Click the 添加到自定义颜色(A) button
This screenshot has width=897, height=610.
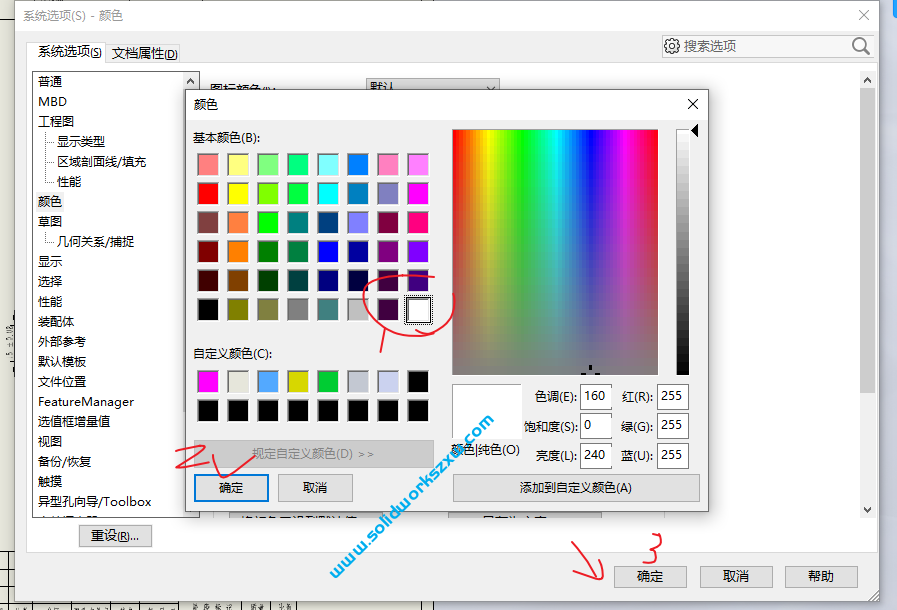pyautogui.click(x=576, y=488)
